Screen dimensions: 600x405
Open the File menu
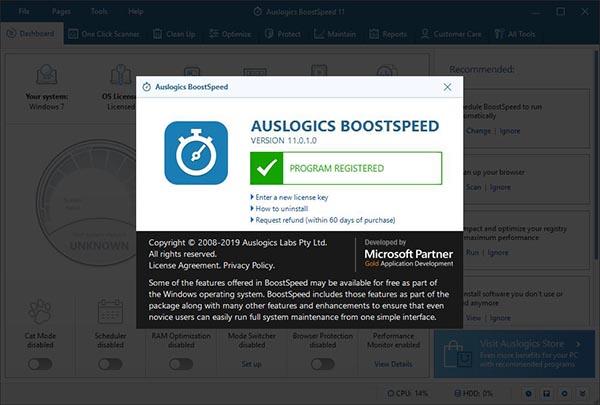pyautogui.click(x=24, y=11)
